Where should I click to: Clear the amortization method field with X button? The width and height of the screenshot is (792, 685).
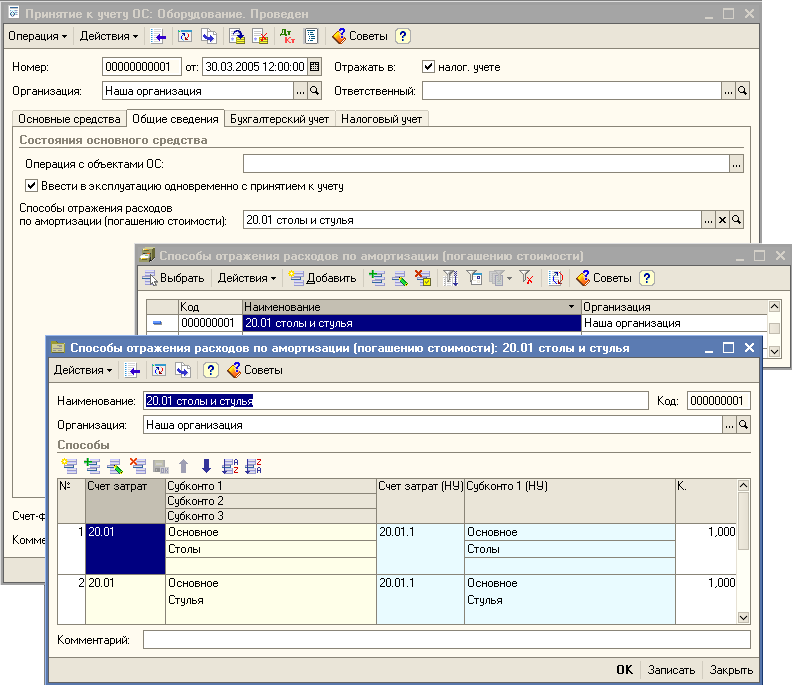[722, 220]
